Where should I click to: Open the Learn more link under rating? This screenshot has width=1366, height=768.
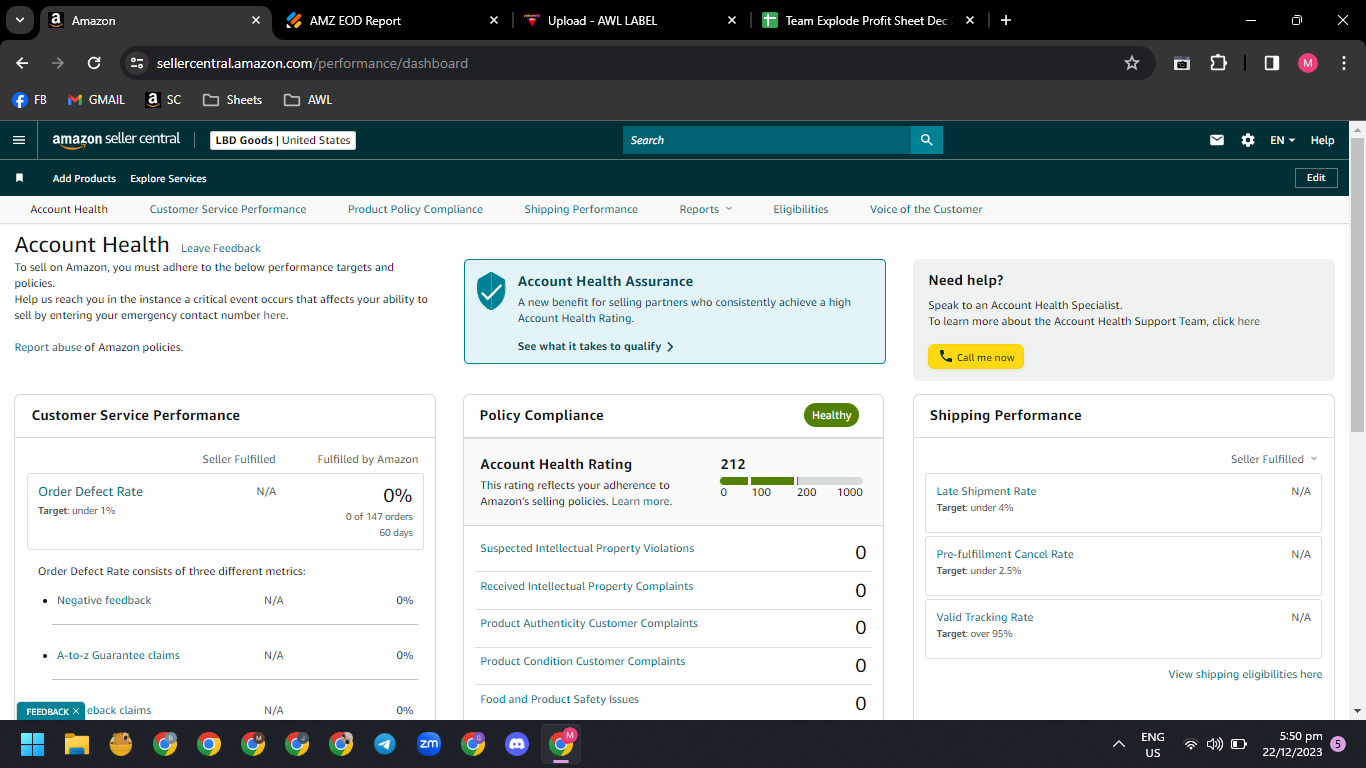click(641, 501)
